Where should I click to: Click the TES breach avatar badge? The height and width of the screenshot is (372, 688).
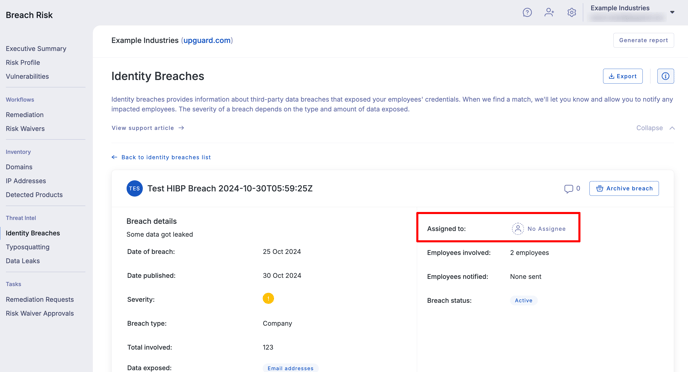134,189
